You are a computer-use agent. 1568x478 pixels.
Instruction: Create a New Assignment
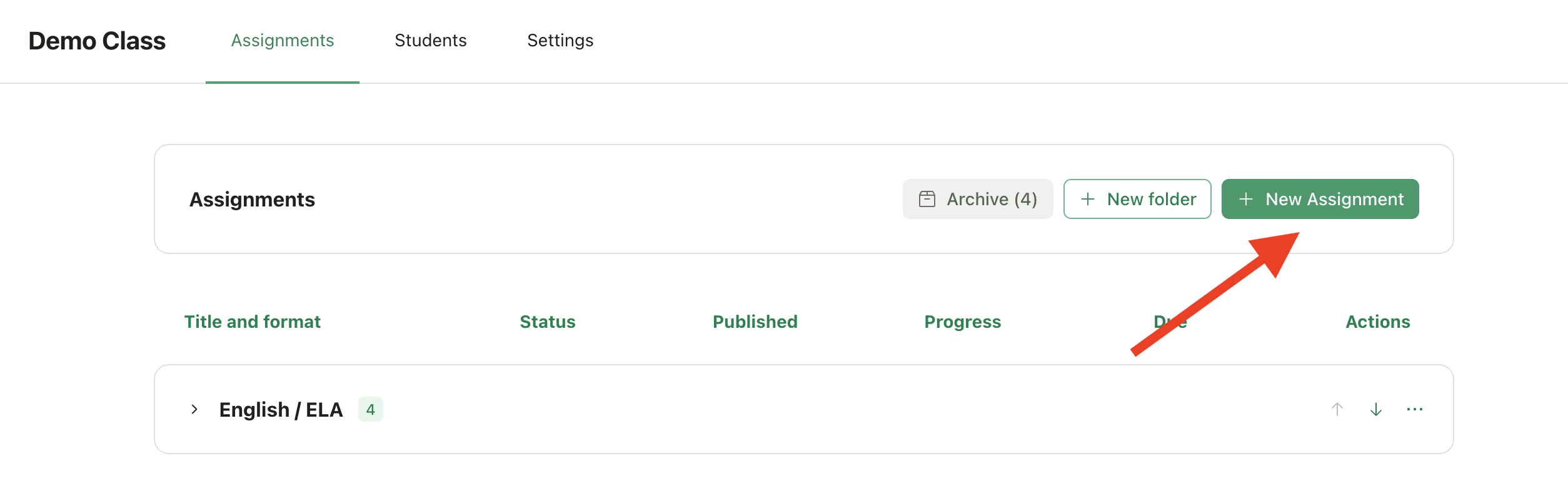pos(1319,199)
